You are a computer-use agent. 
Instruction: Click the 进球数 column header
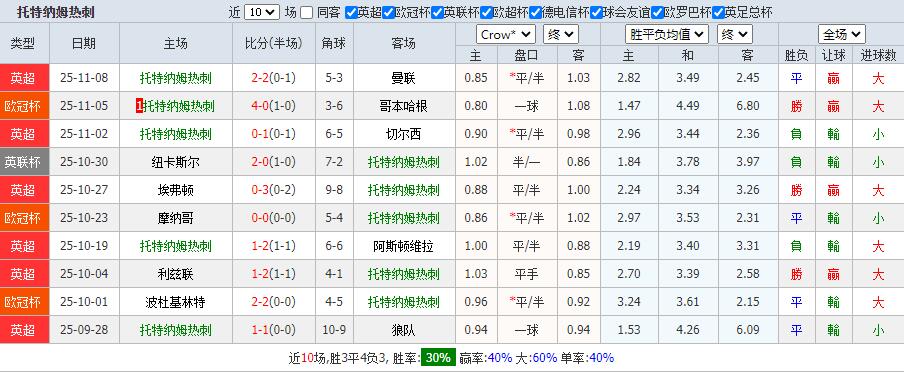click(x=878, y=55)
